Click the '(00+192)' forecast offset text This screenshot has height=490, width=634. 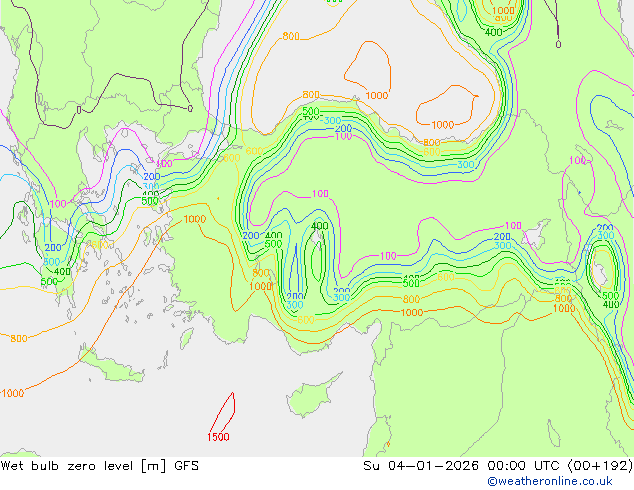tap(600, 466)
